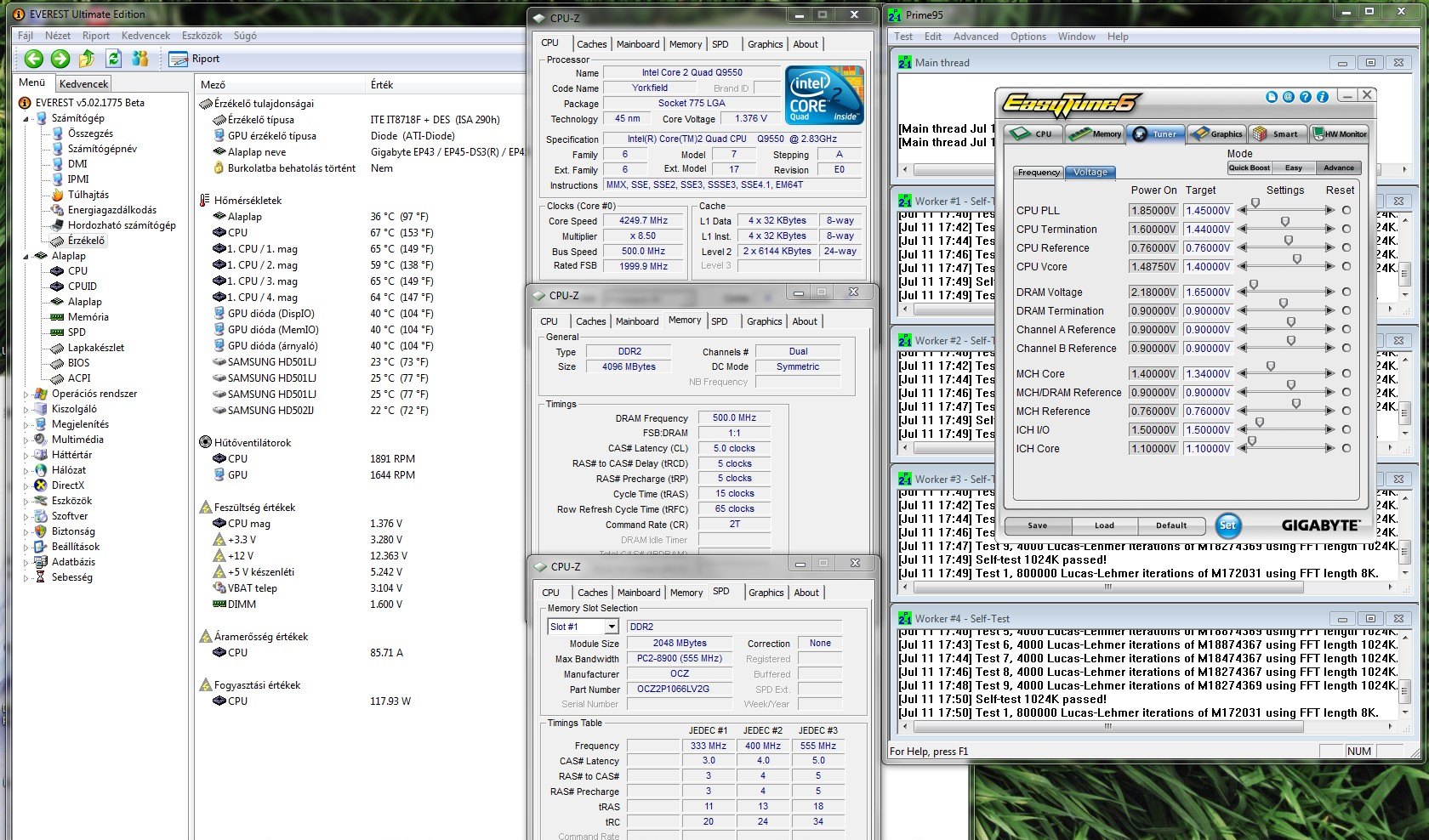
Task: Switch to the Kedvencek tab in EVEREST
Action: (x=83, y=84)
